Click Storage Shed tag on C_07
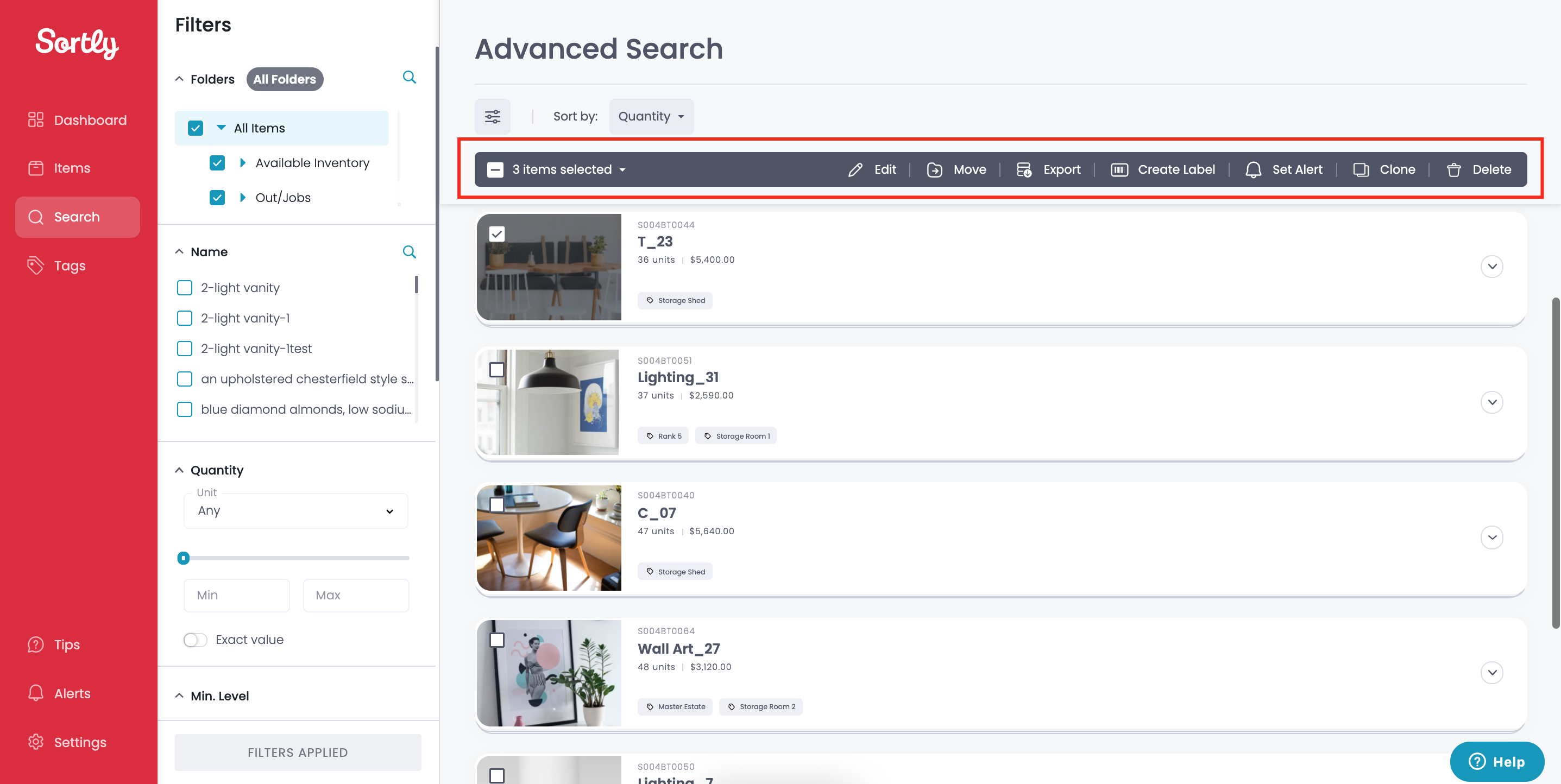This screenshot has width=1561, height=784. click(675, 572)
